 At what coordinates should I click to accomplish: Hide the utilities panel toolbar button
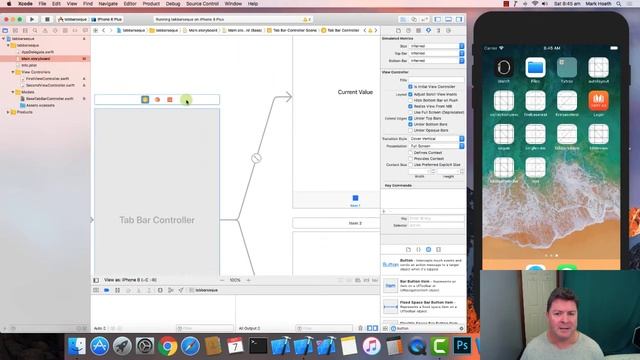coord(459,19)
